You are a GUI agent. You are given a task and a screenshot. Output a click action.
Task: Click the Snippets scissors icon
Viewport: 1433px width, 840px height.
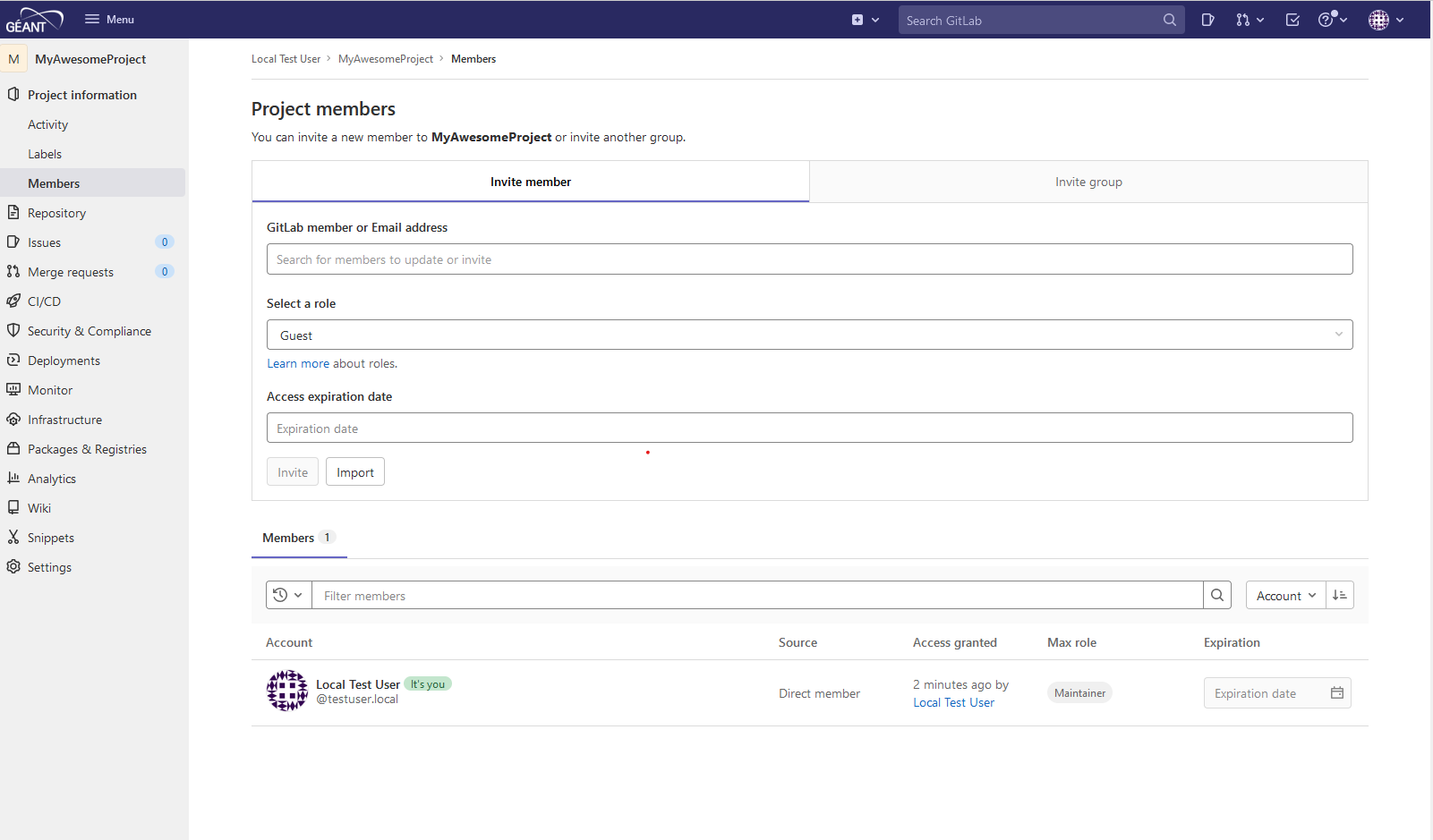13,537
